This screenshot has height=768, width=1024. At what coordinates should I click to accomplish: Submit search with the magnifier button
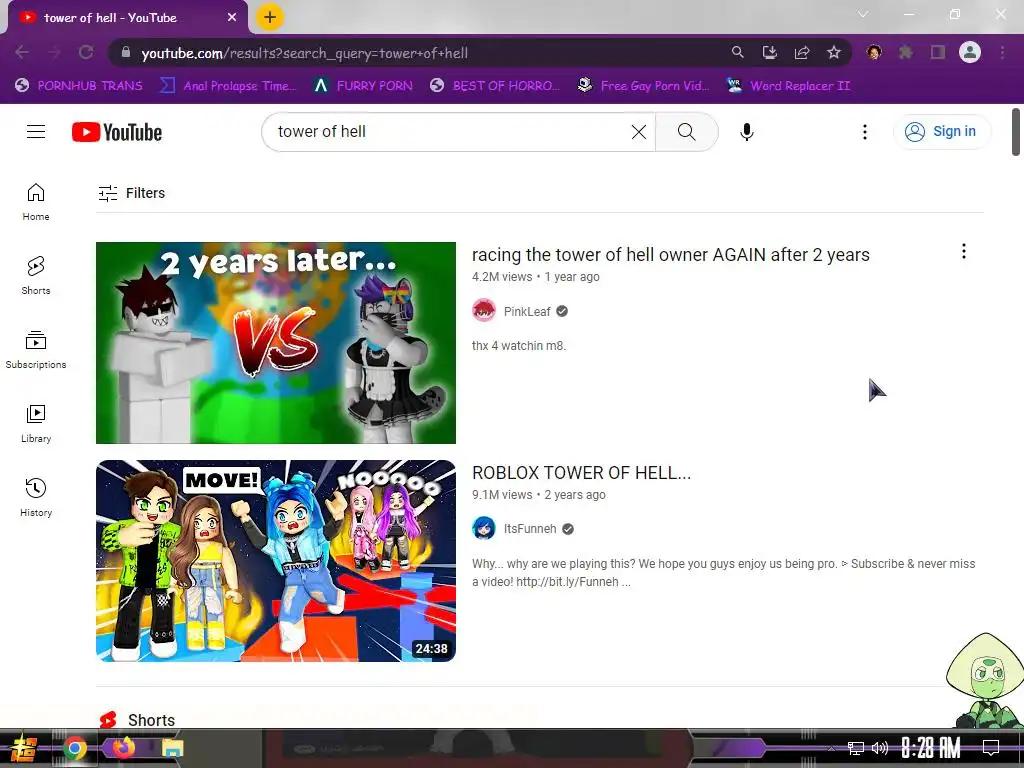686,132
